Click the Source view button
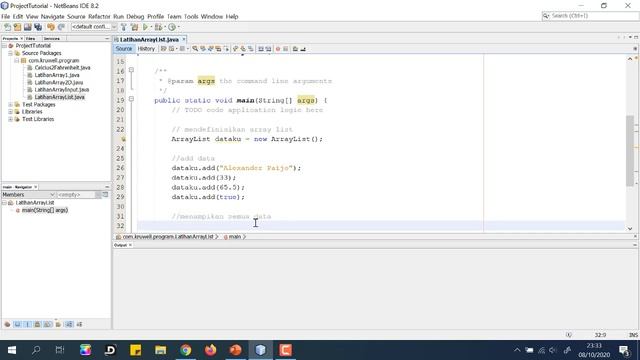The height and width of the screenshot is (360, 640). point(124,49)
